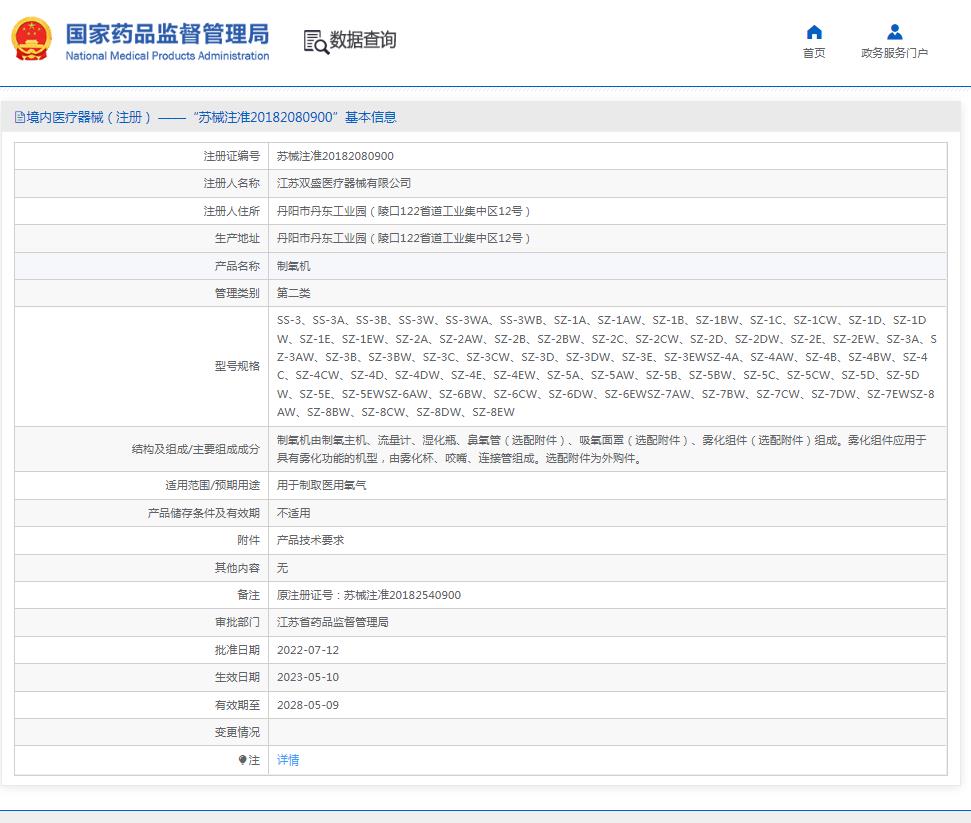Click the 型号规格 model list cell

point(606,366)
